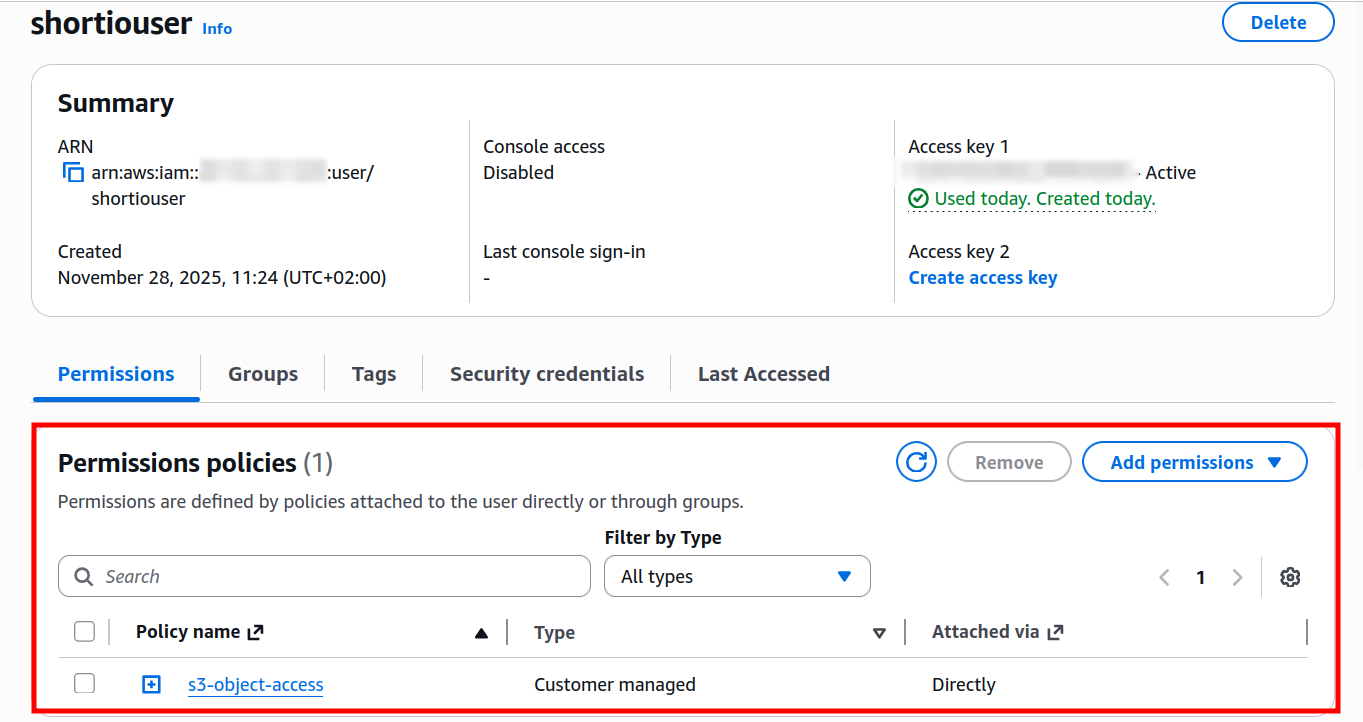Open the Policy name external link icon

coord(254,631)
